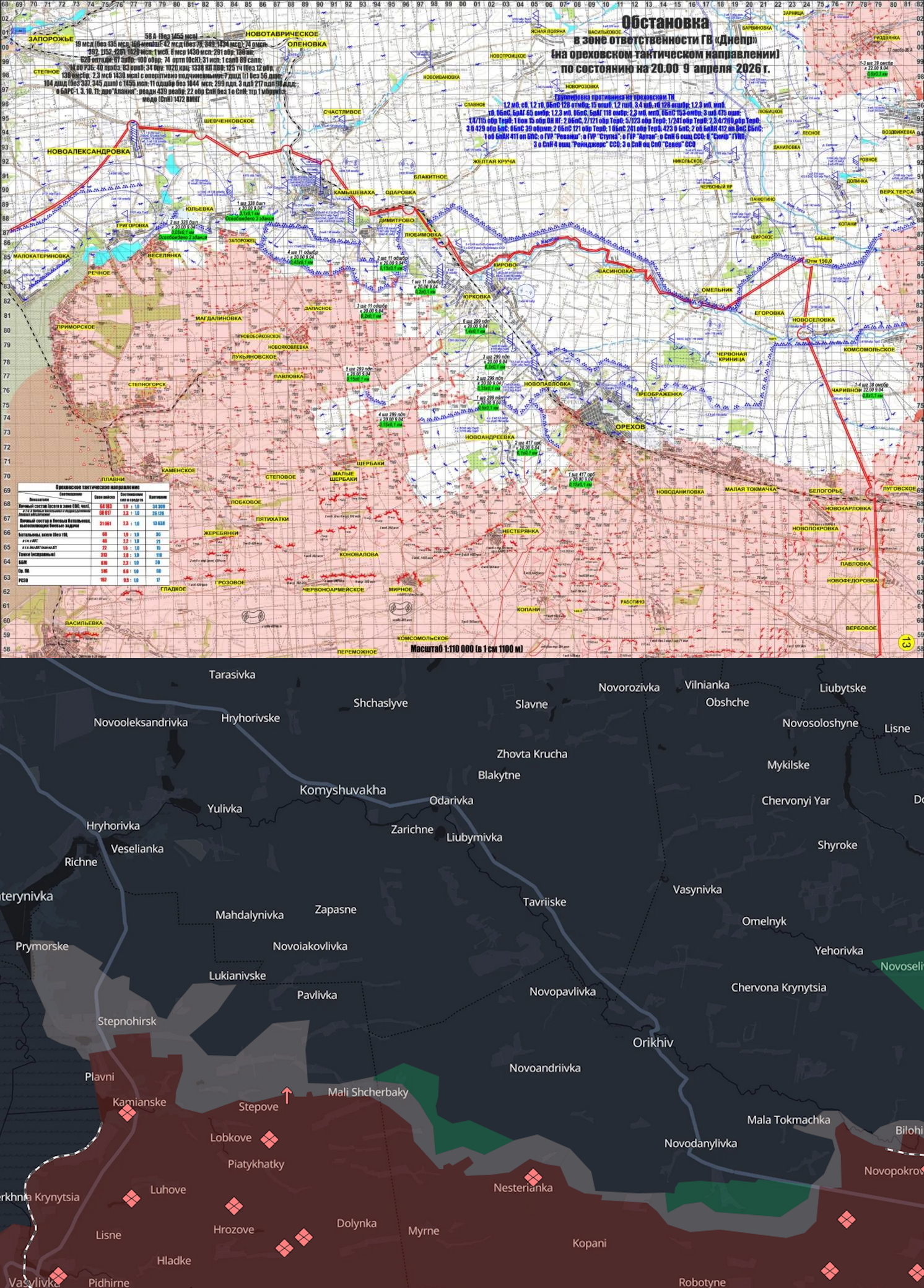Select the diamond marker below Novopokrovka label
This screenshot has height=1288, width=924.
(847, 1220)
